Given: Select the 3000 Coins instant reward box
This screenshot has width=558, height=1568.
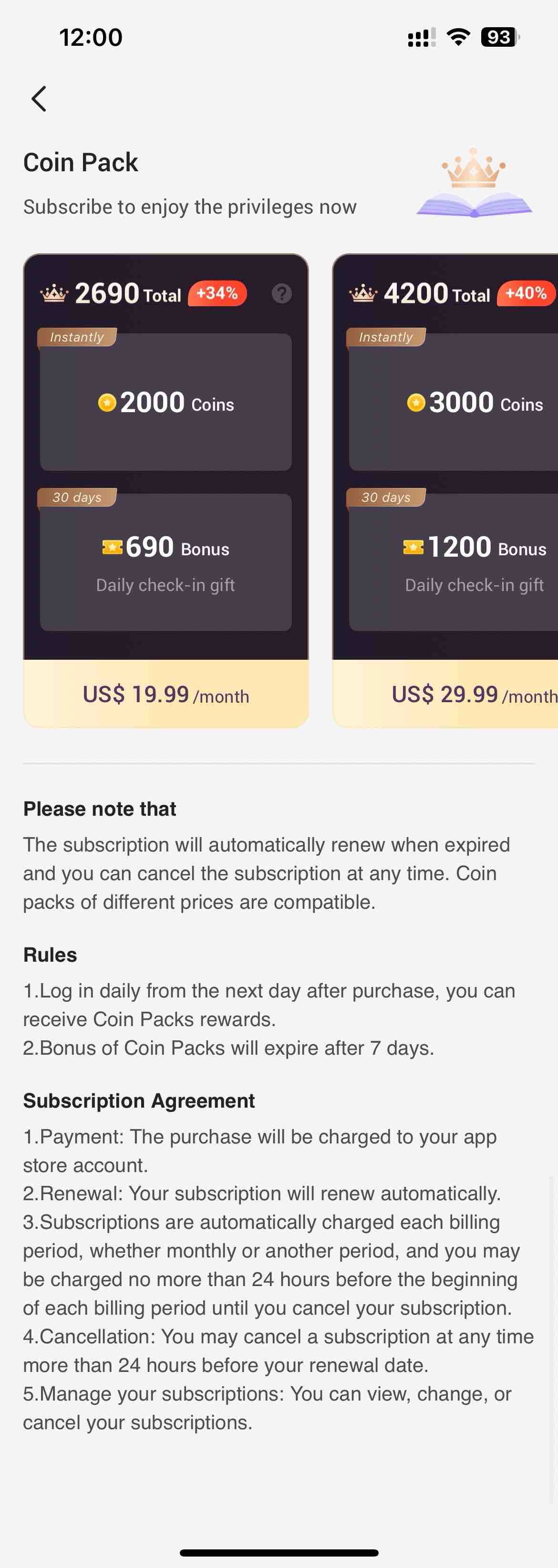Looking at the screenshot, I should (x=454, y=402).
